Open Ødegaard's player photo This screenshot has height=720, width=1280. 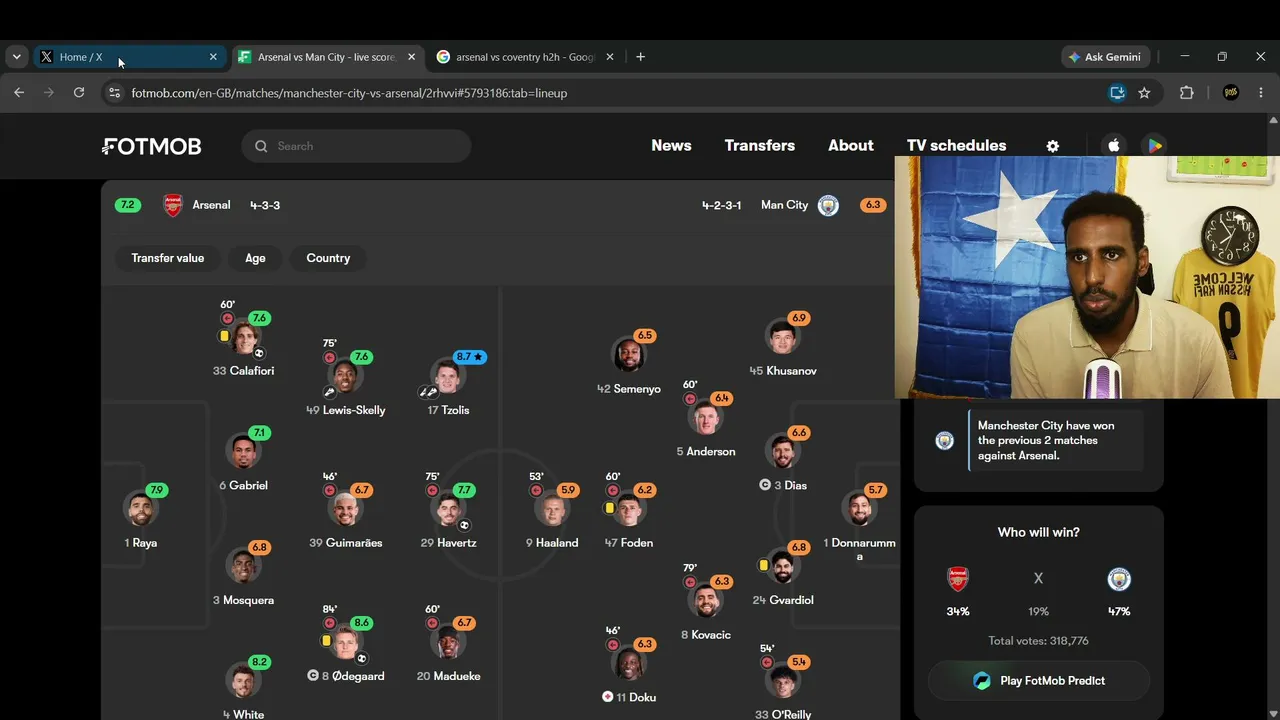[x=345, y=642]
